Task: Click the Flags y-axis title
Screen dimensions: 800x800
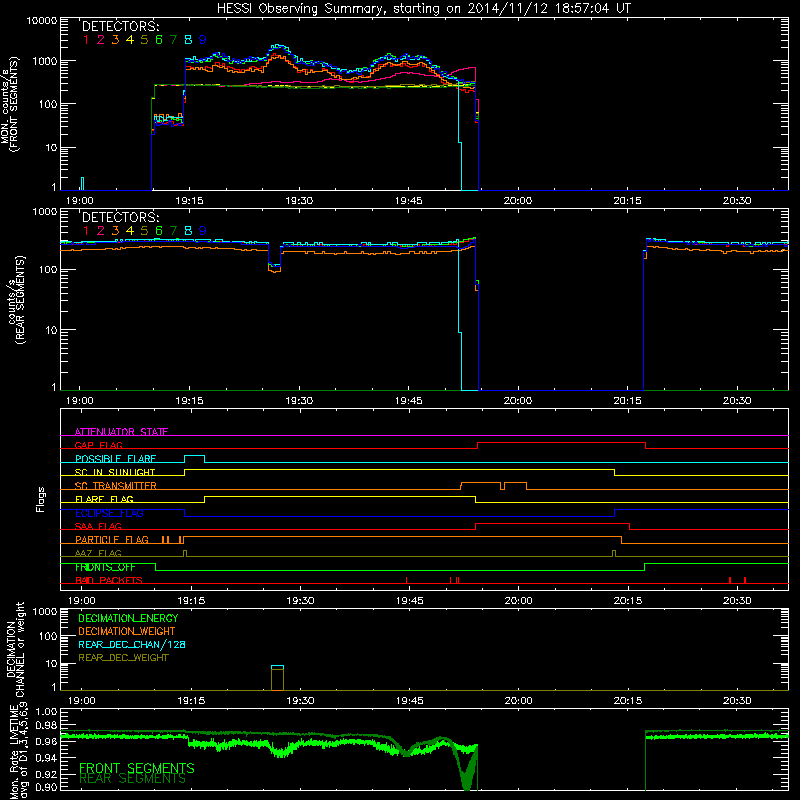Action: (x=41, y=499)
